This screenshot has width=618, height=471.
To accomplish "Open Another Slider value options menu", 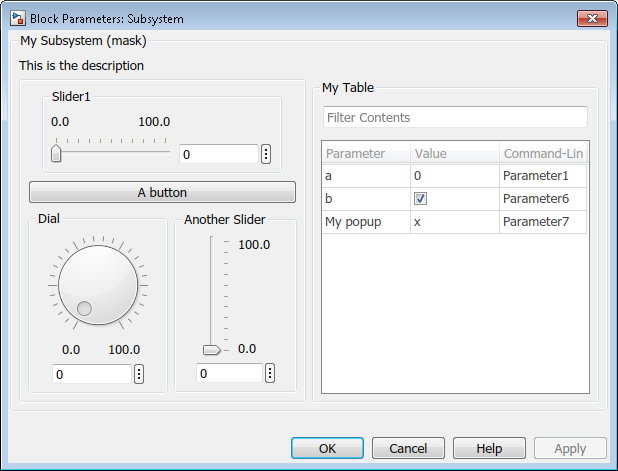I will pyautogui.click(x=269, y=374).
